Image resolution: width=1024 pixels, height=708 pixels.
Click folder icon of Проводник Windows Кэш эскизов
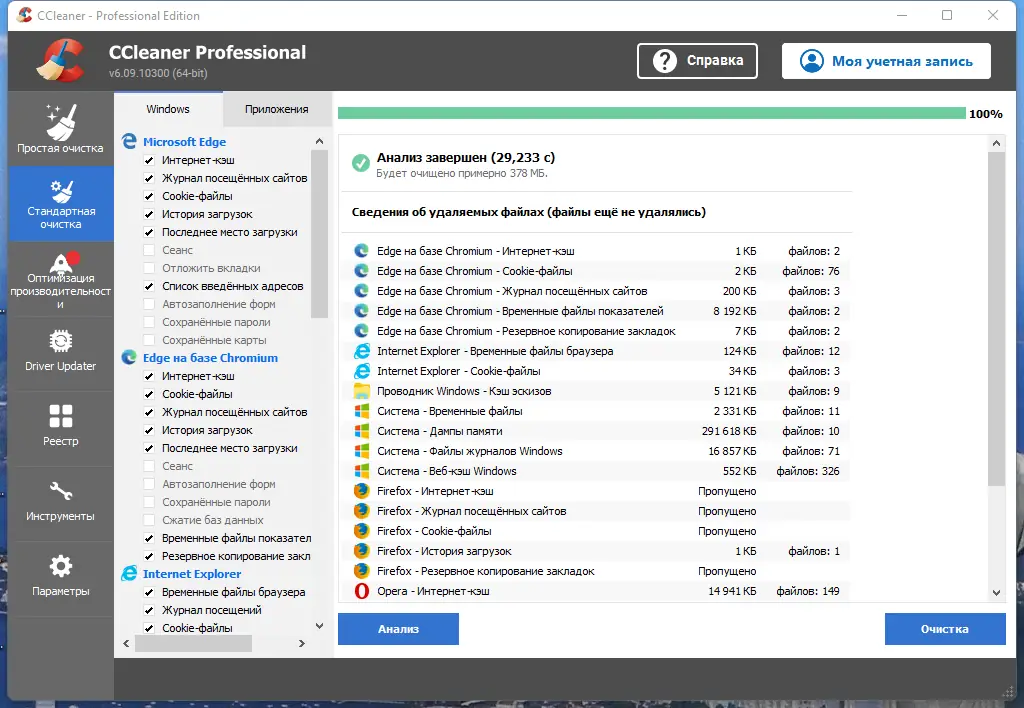tap(361, 391)
